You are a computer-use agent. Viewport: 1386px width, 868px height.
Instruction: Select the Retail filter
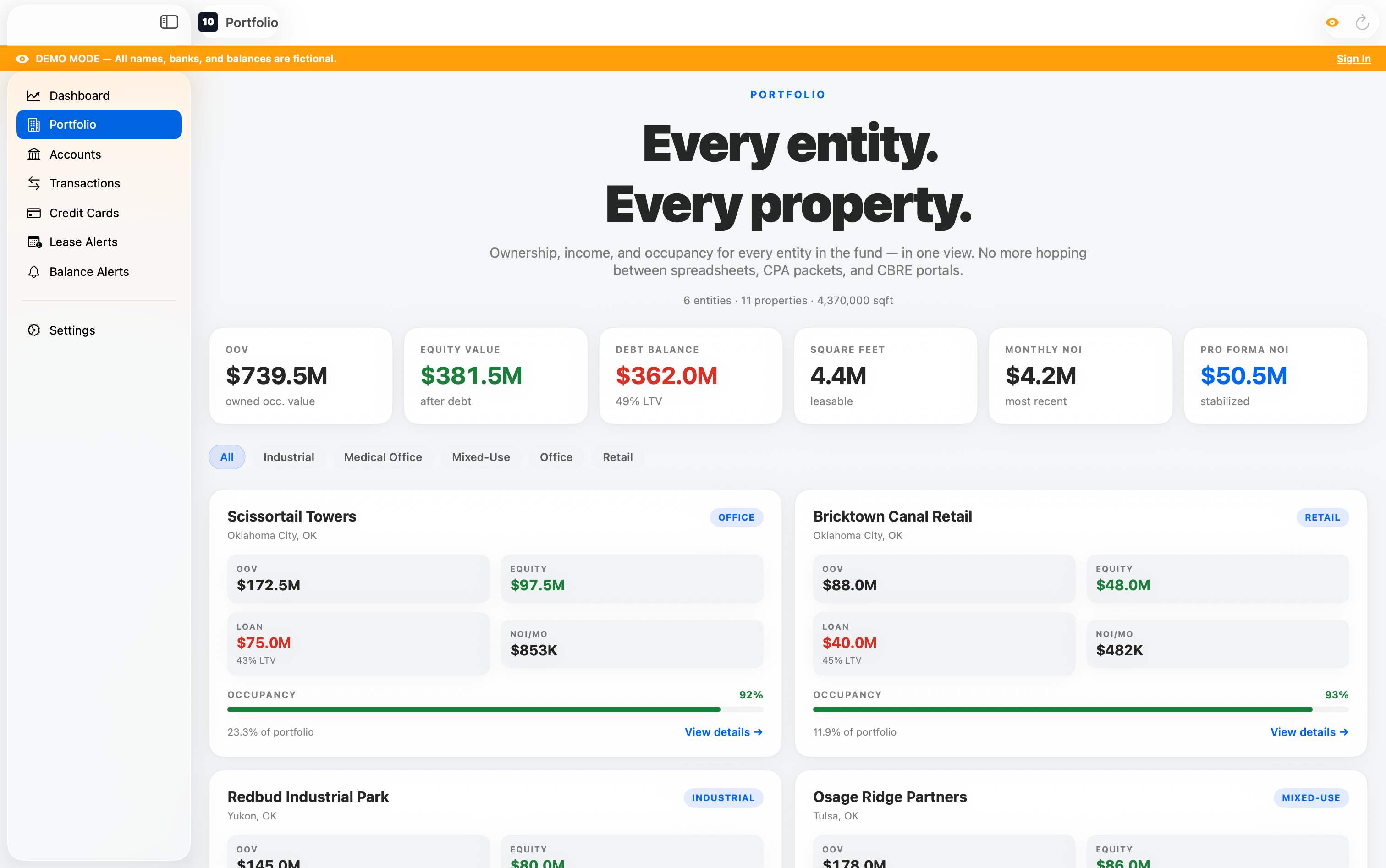617,457
